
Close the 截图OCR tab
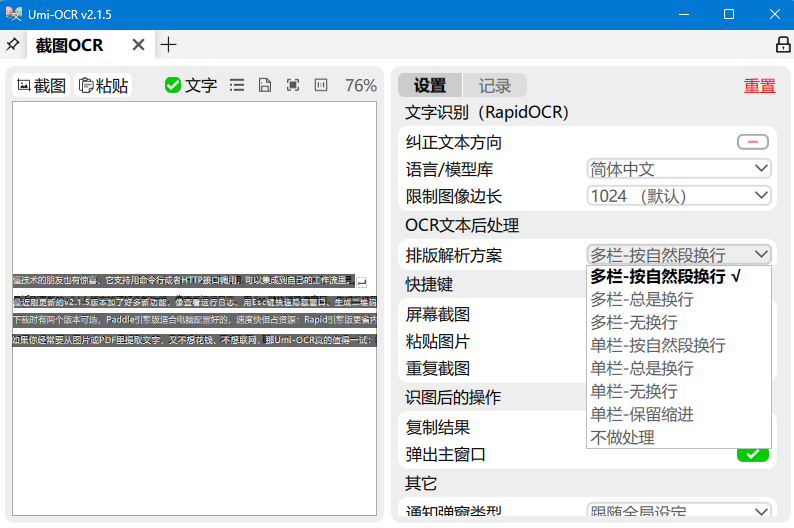(x=138, y=45)
